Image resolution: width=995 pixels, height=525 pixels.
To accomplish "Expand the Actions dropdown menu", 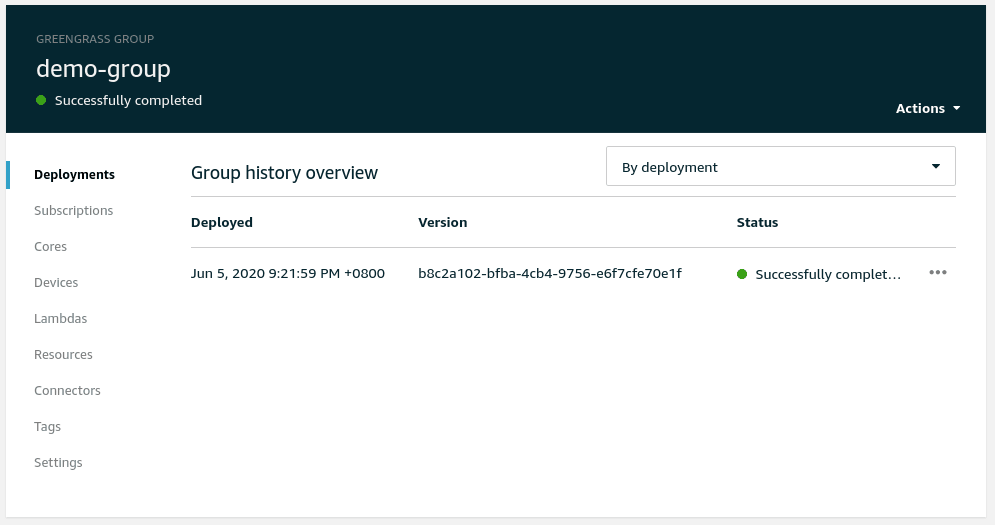I will tap(927, 108).
